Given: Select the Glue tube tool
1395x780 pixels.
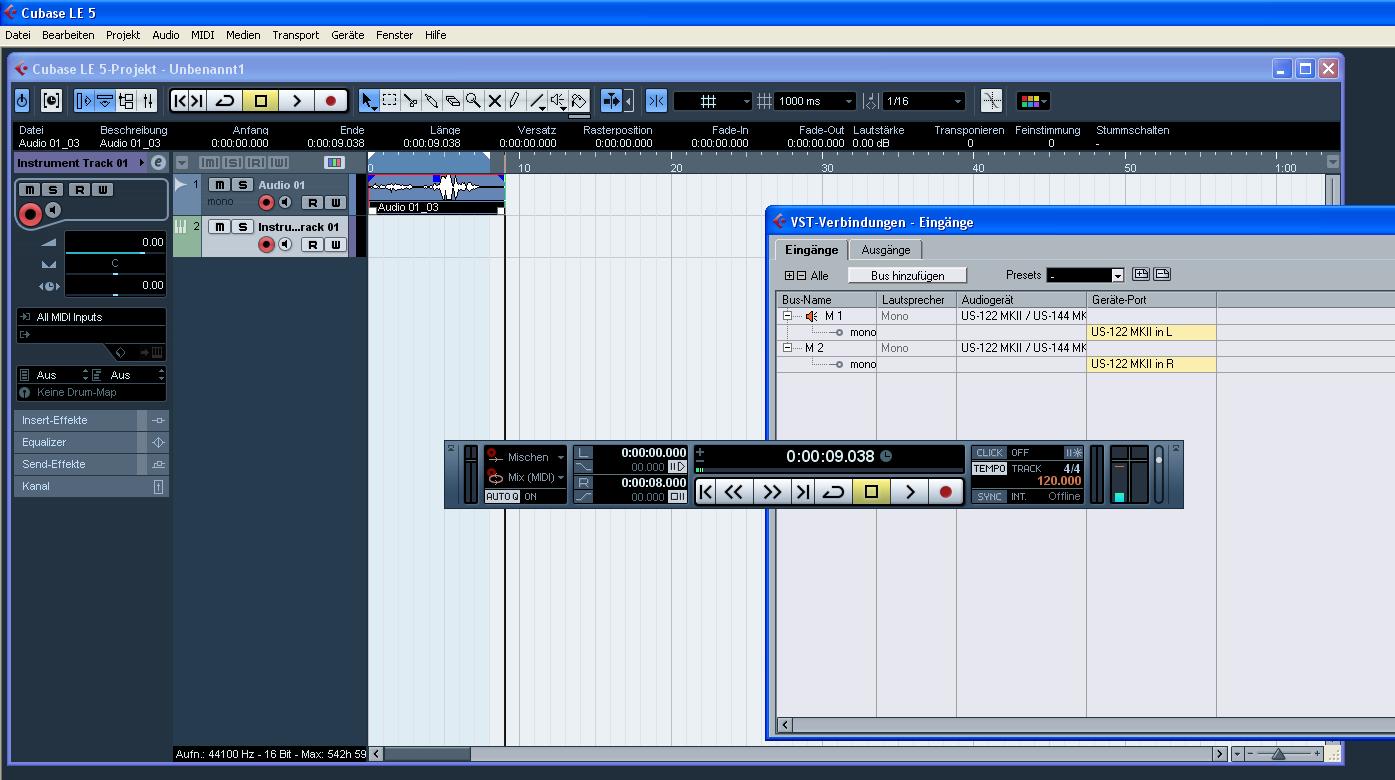Looking at the screenshot, I should [x=431, y=101].
